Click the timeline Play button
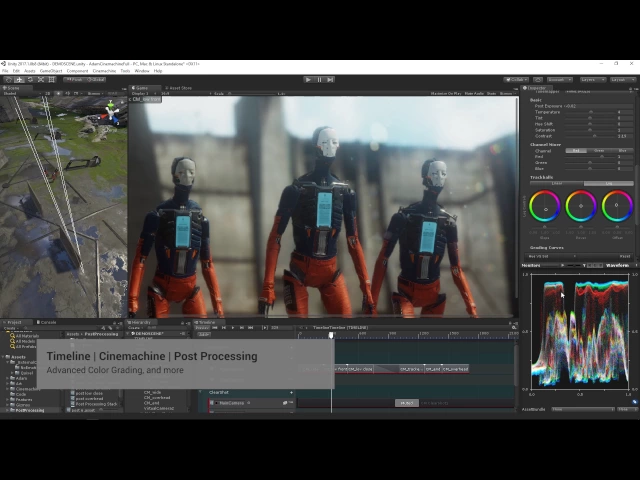This screenshot has height=480, width=640. pos(233,328)
